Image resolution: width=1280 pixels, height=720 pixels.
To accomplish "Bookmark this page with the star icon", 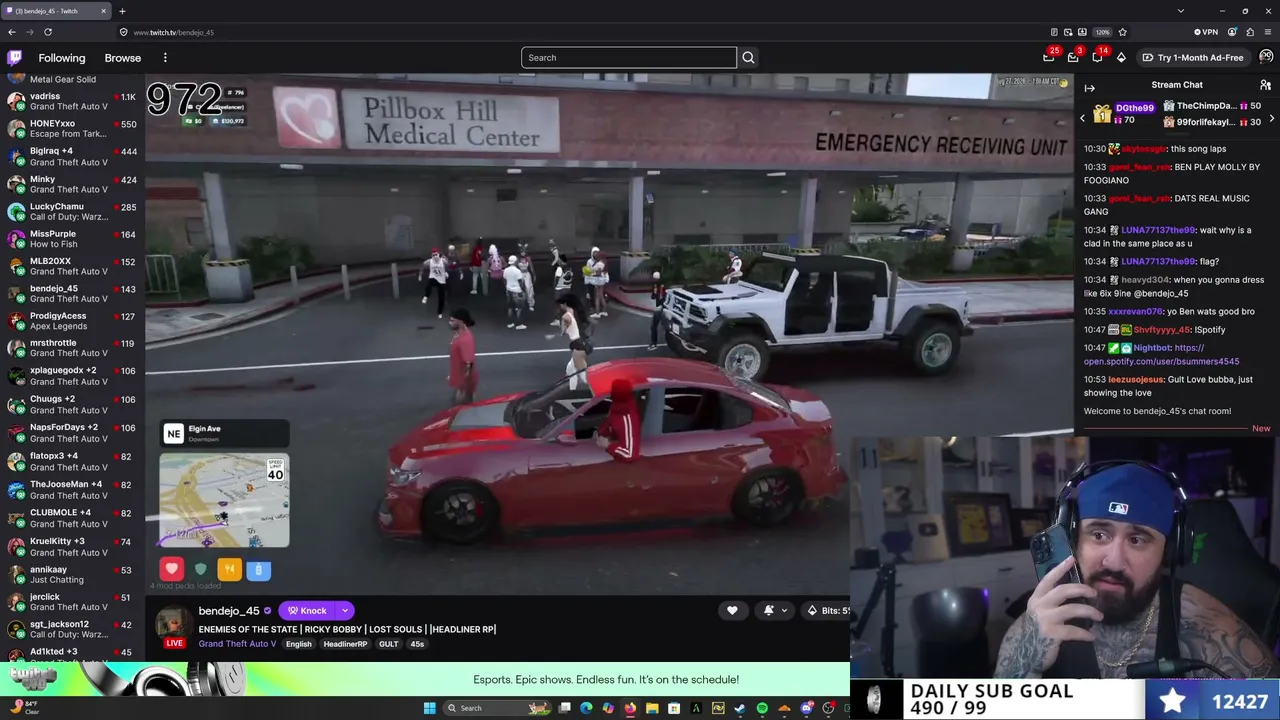I will tap(1122, 32).
